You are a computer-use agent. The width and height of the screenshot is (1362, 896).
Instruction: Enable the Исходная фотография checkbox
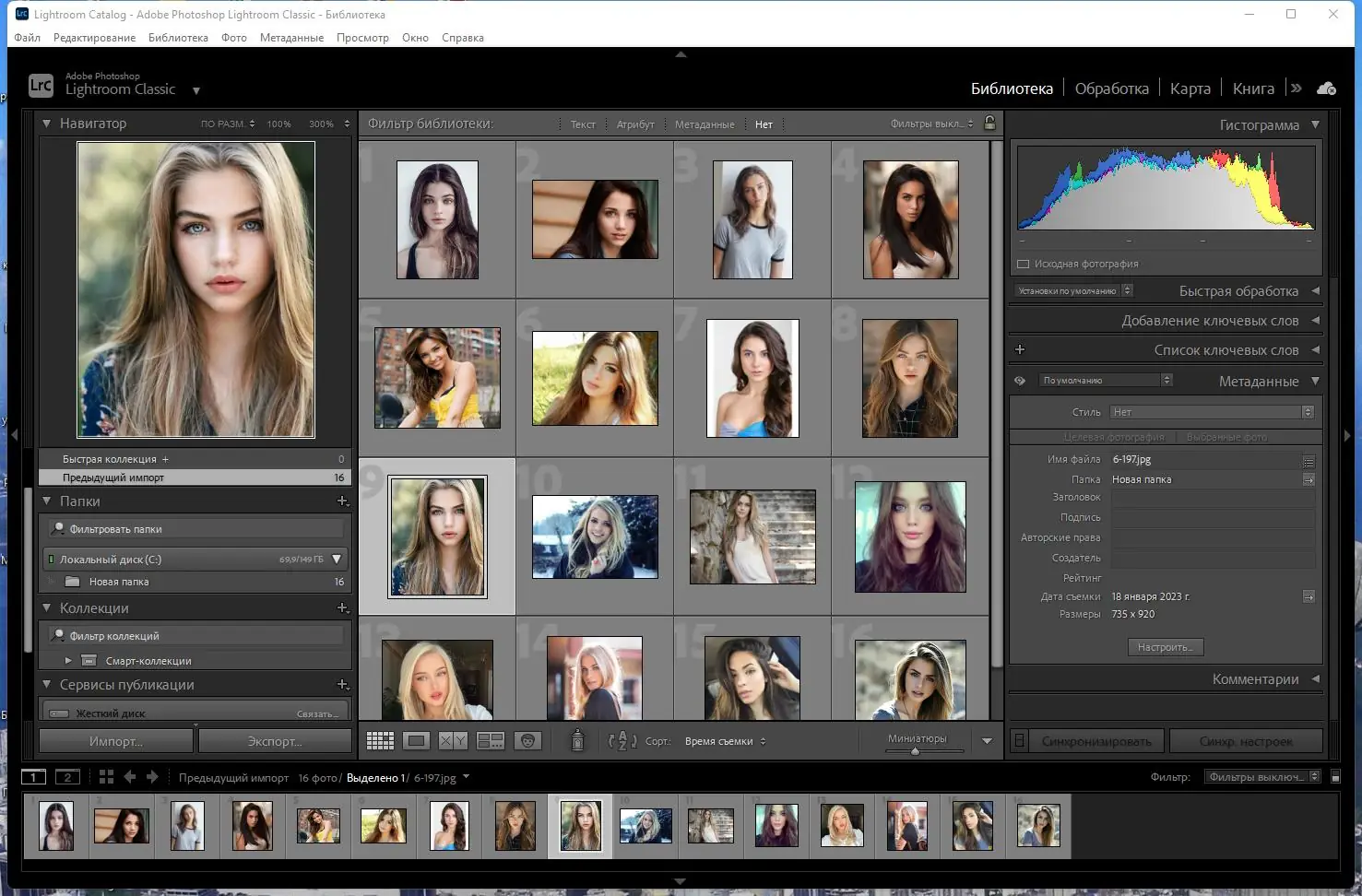1023,264
